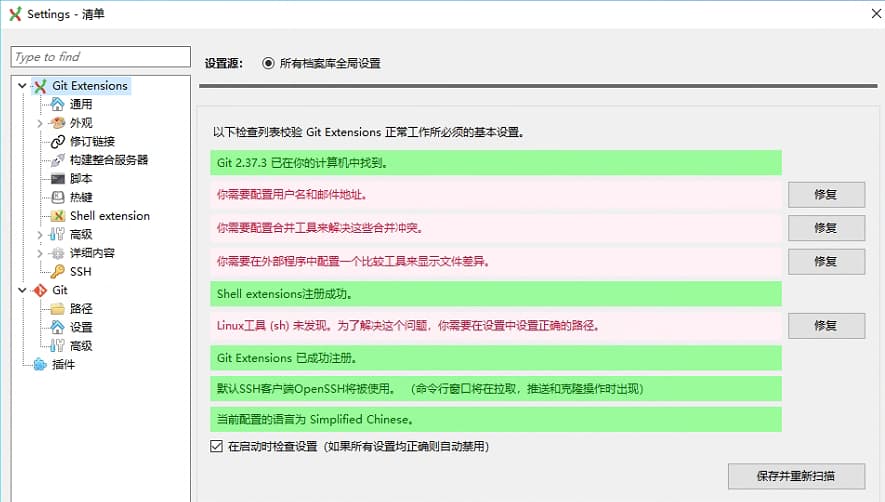885x502 pixels.
Task: Click the key icon next to SSH
Action: point(58,272)
